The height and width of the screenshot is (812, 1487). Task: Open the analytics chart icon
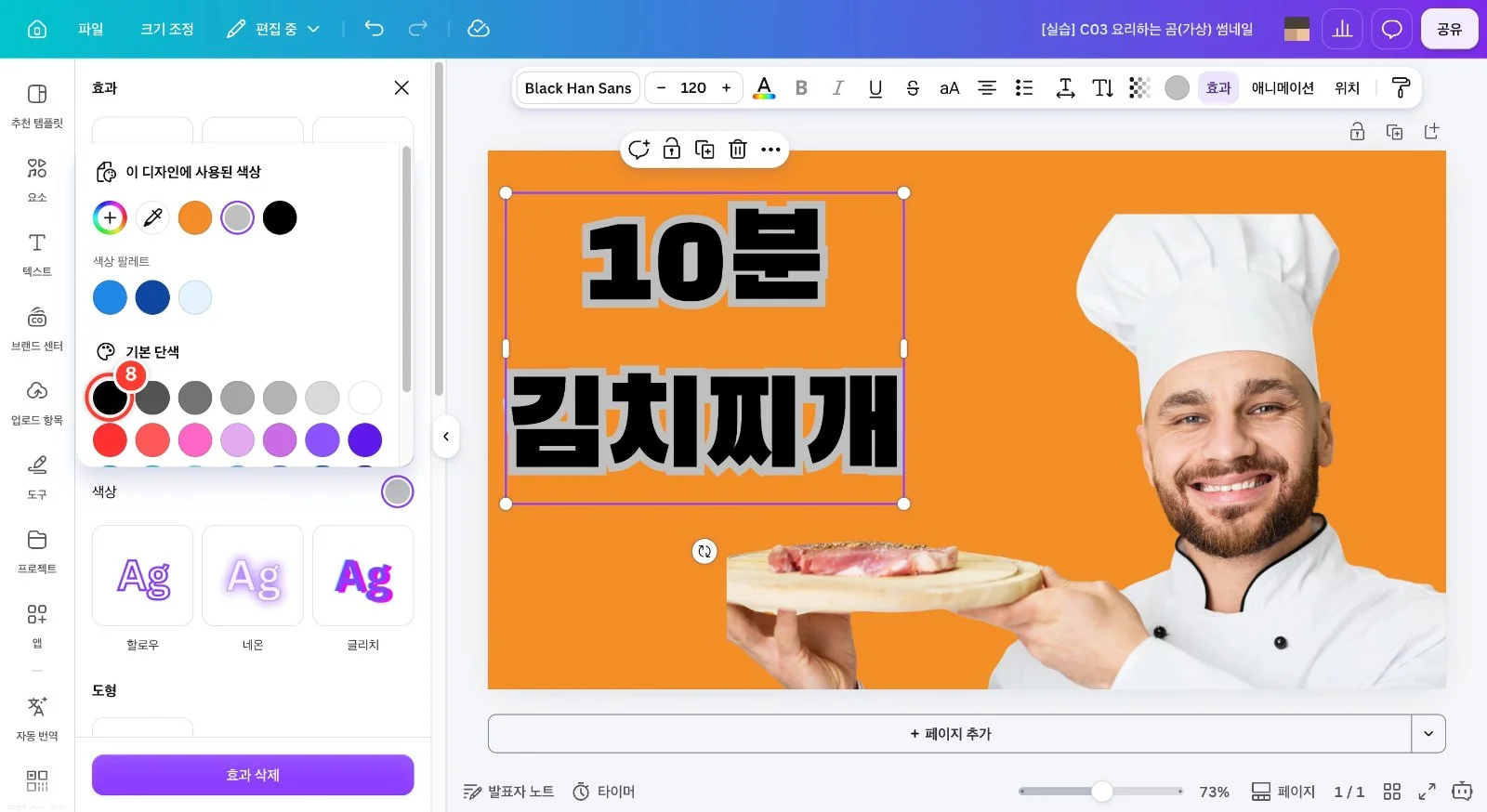click(x=1342, y=29)
